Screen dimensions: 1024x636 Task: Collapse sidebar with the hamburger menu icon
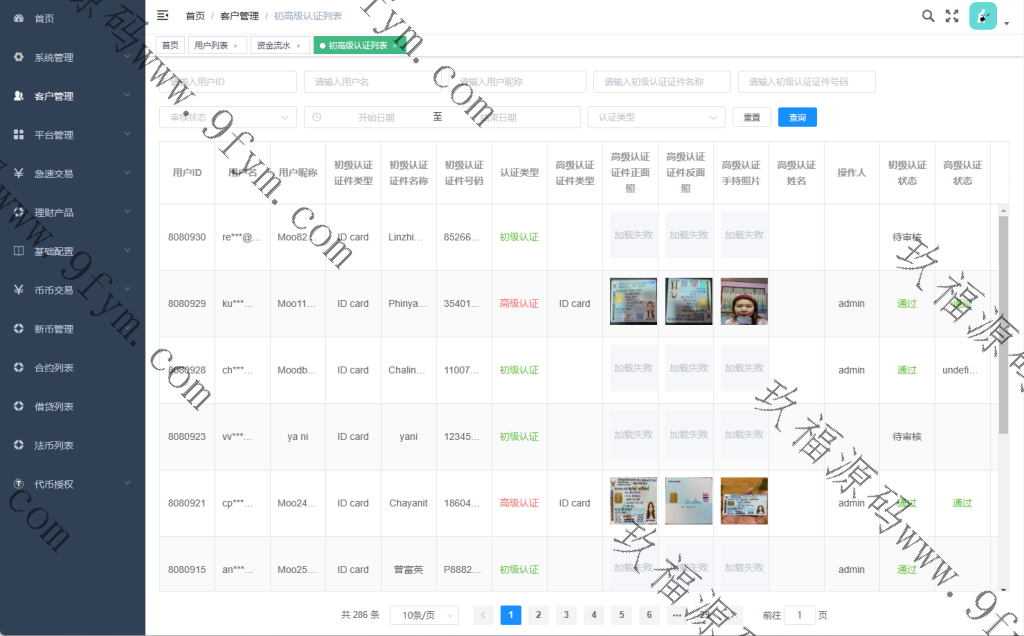[163, 15]
